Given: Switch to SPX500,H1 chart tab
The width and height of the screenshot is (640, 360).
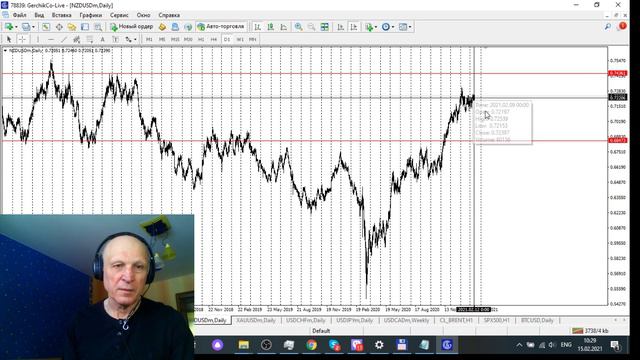Looking at the screenshot, I should coord(496,320).
